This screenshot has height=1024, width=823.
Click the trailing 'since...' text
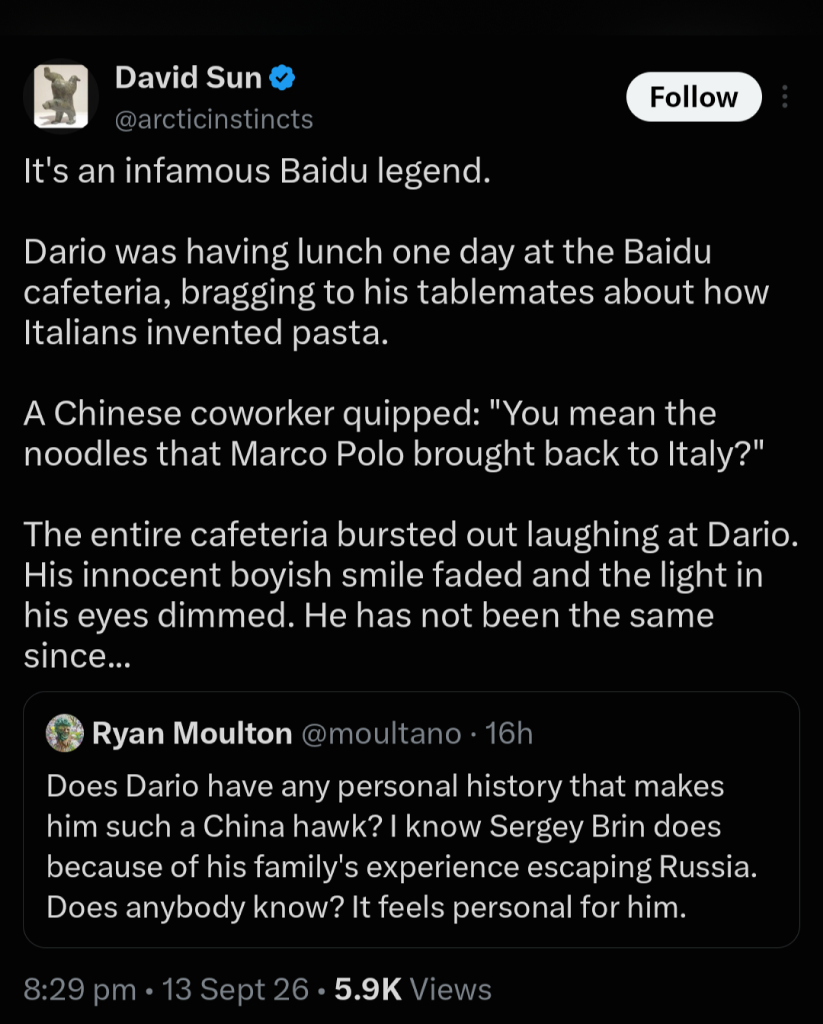(77, 656)
